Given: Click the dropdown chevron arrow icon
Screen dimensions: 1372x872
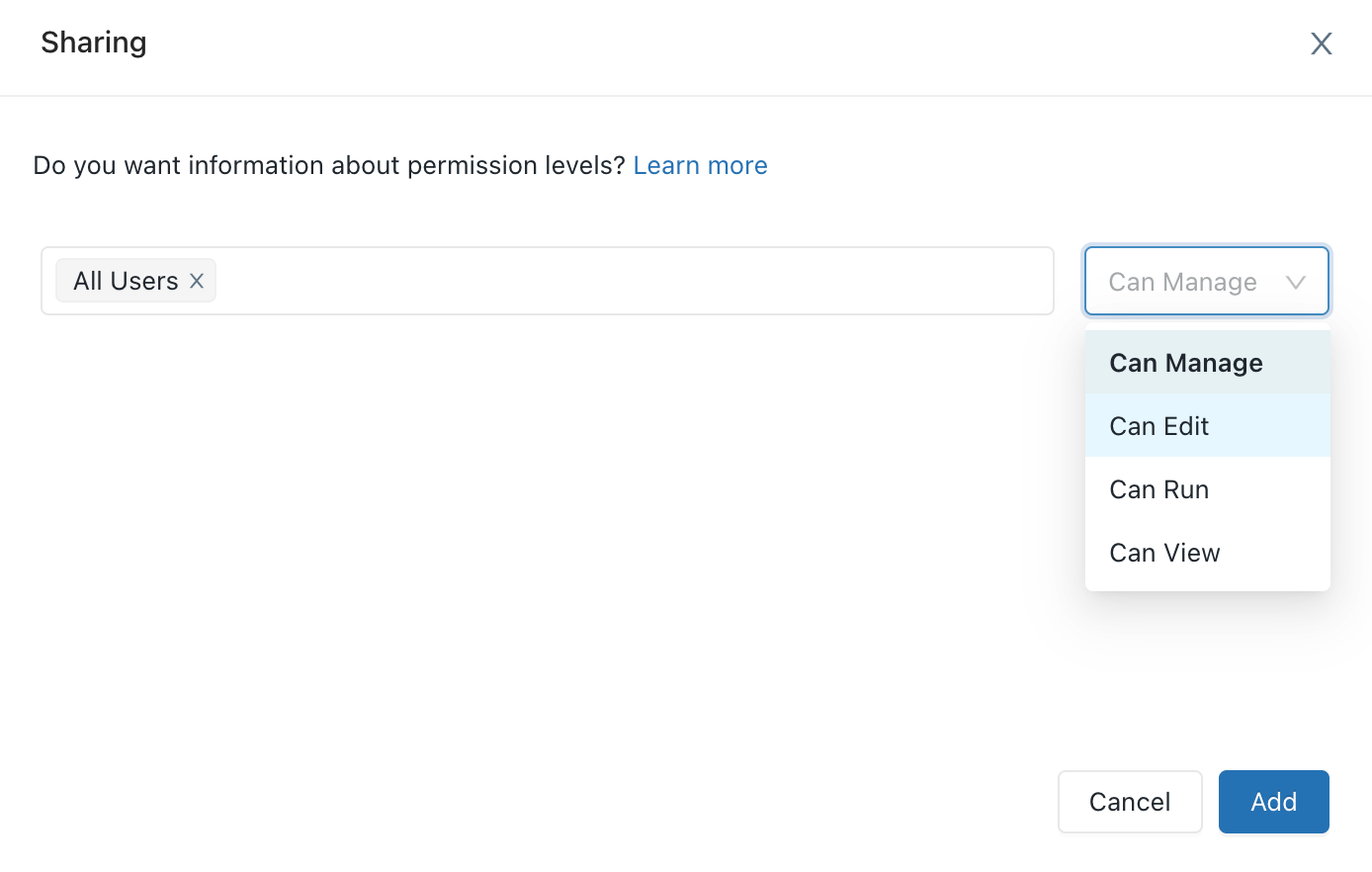Looking at the screenshot, I should [1295, 283].
